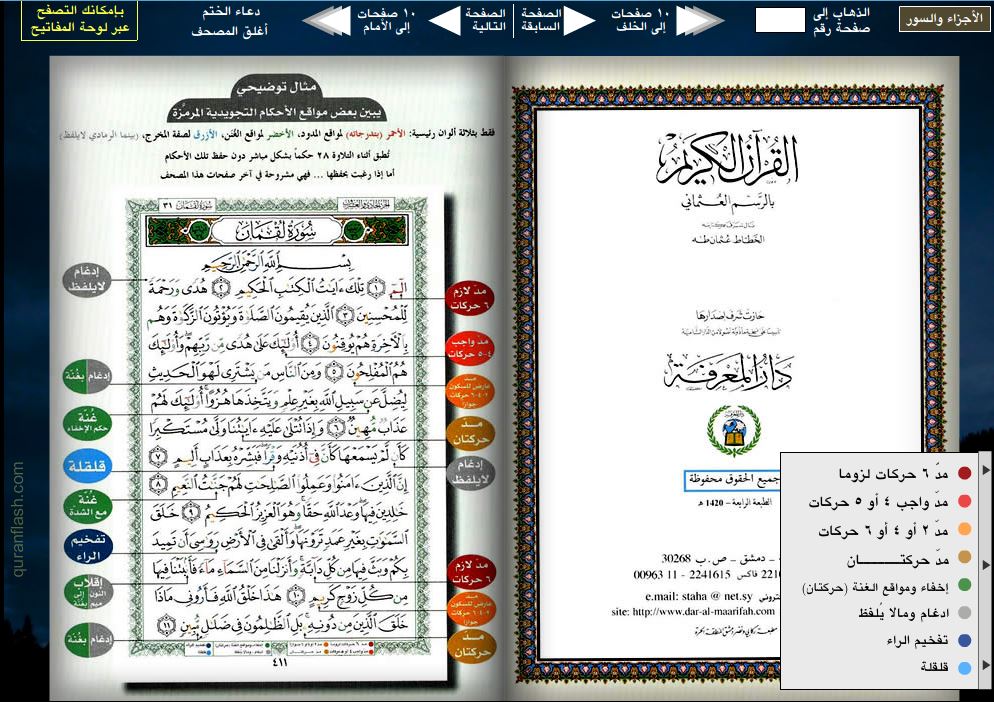Select the مد واجب ٤-٥ حركات marker
Screen dimensions: 994x702
point(470,346)
